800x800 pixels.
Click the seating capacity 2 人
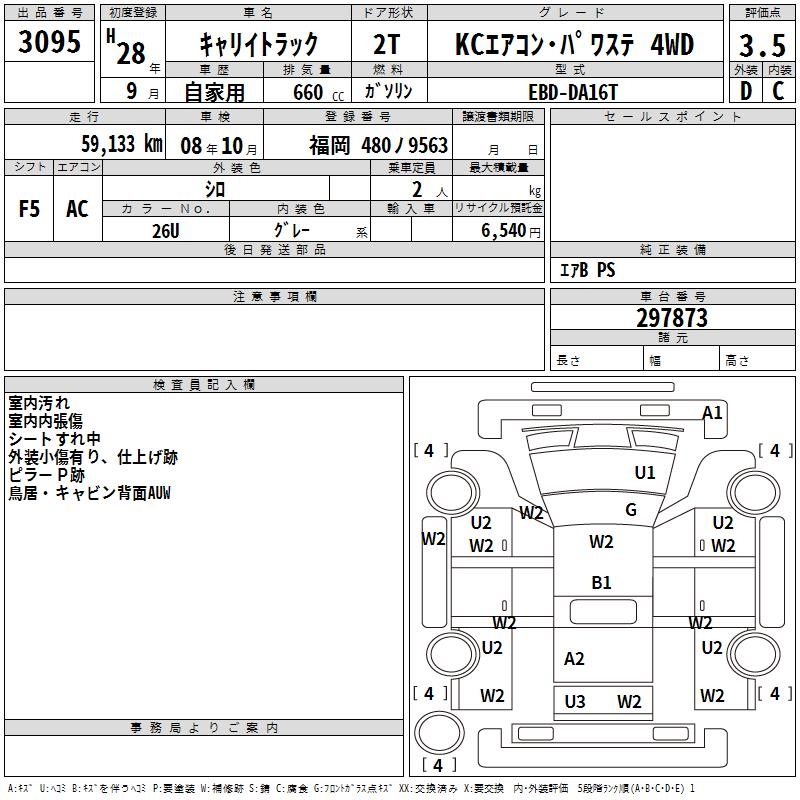pyautogui.click(x=430, y=190)
